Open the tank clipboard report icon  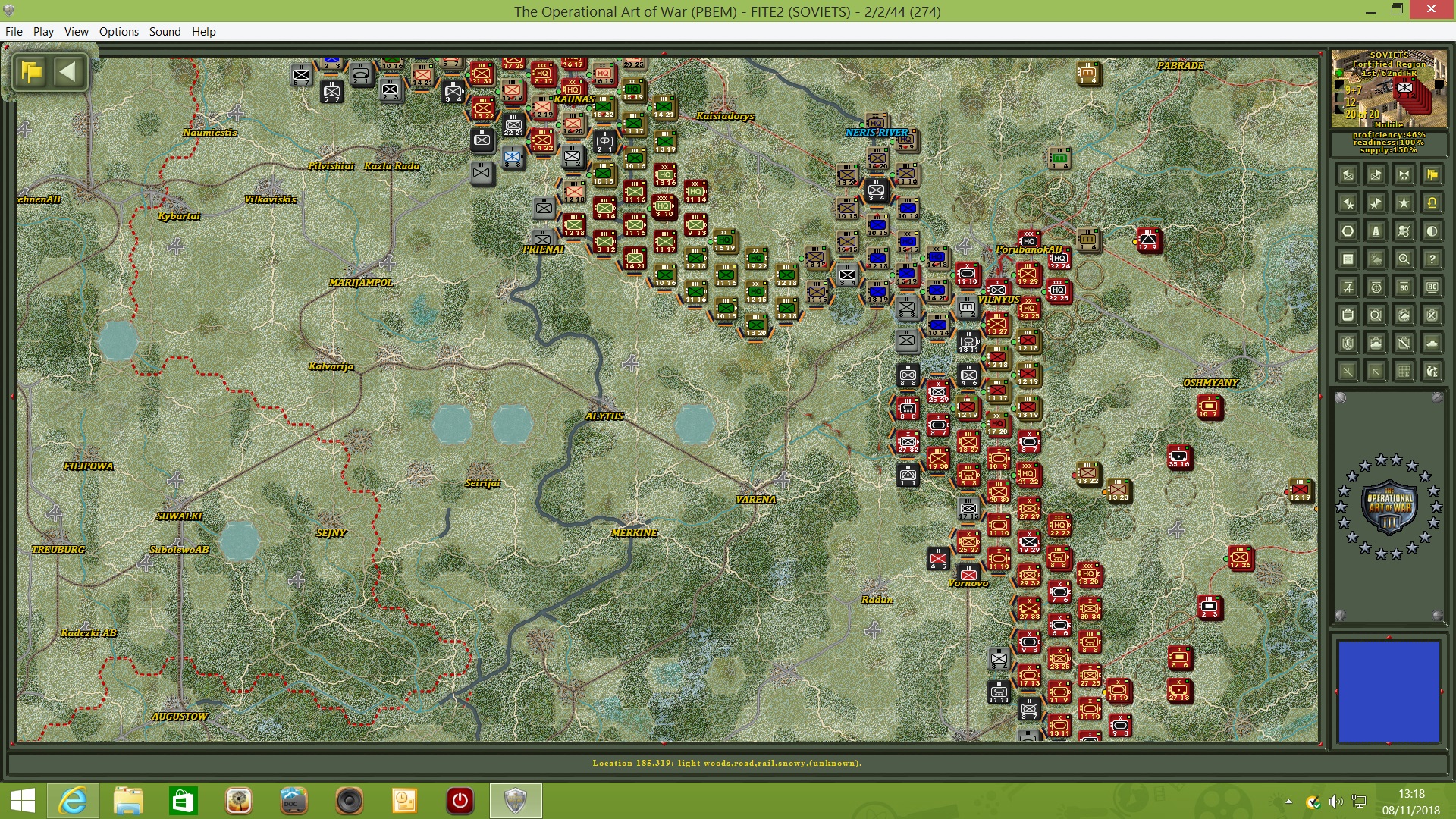pyautogui.click(x=1376, y=344)
